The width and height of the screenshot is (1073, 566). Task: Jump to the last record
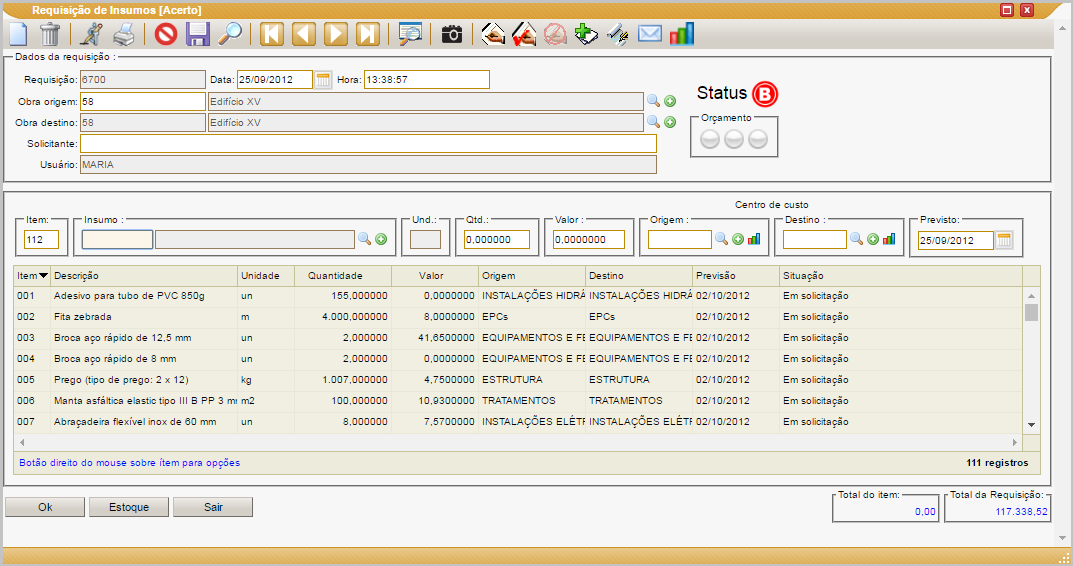[367, 34]
